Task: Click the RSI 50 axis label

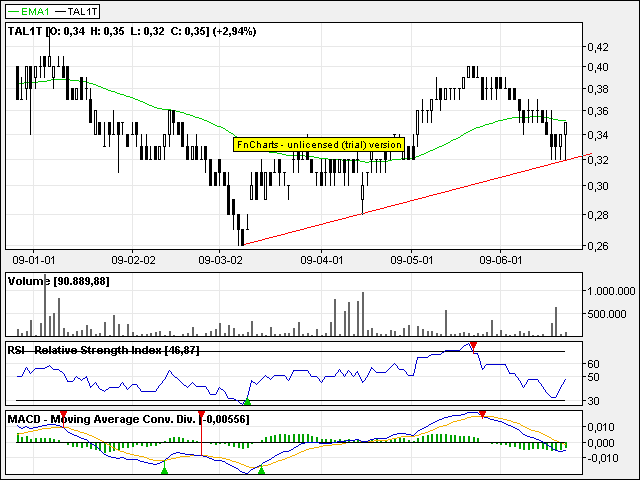Action: coord(593,377)
